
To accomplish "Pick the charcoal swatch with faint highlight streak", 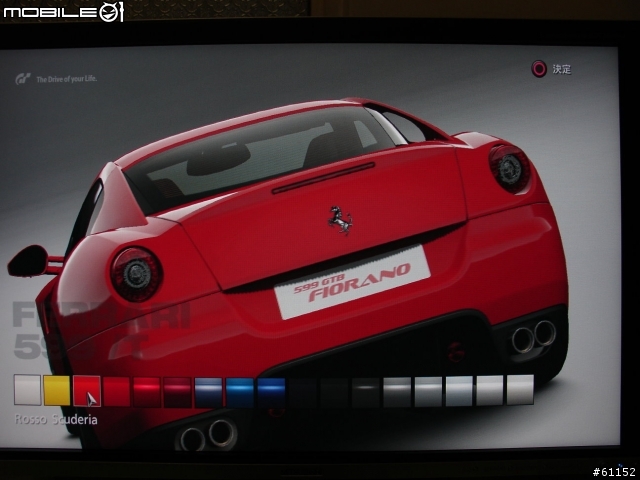I will [366, 392].
